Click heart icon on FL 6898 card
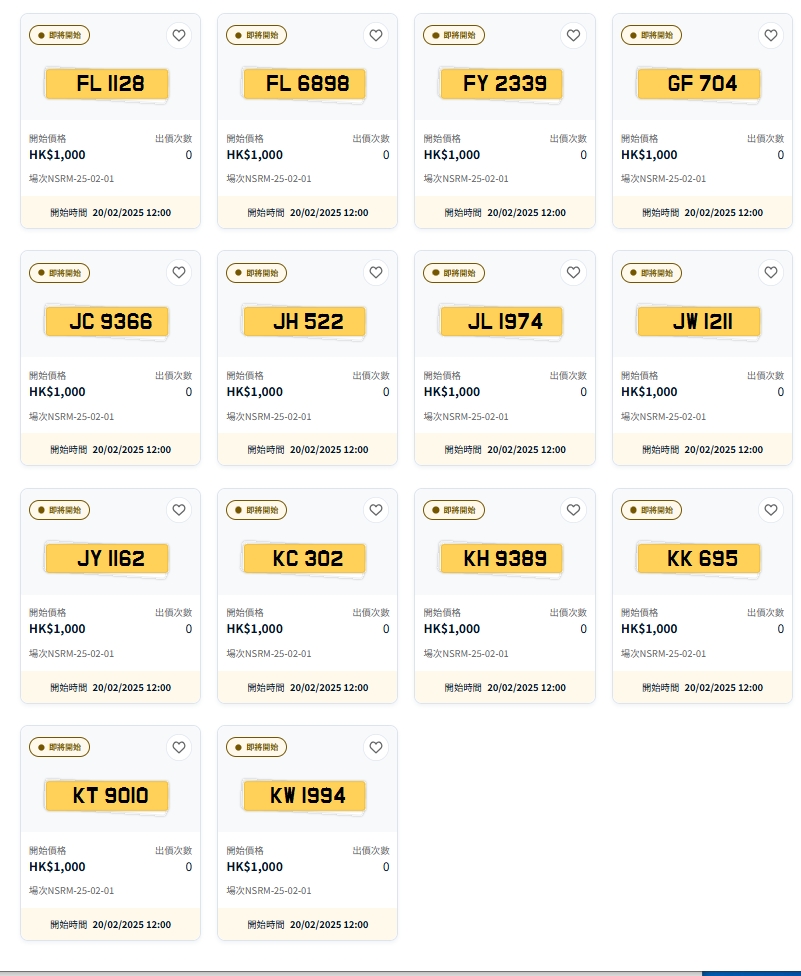The image size is (801, 976). tap(376, 35)
